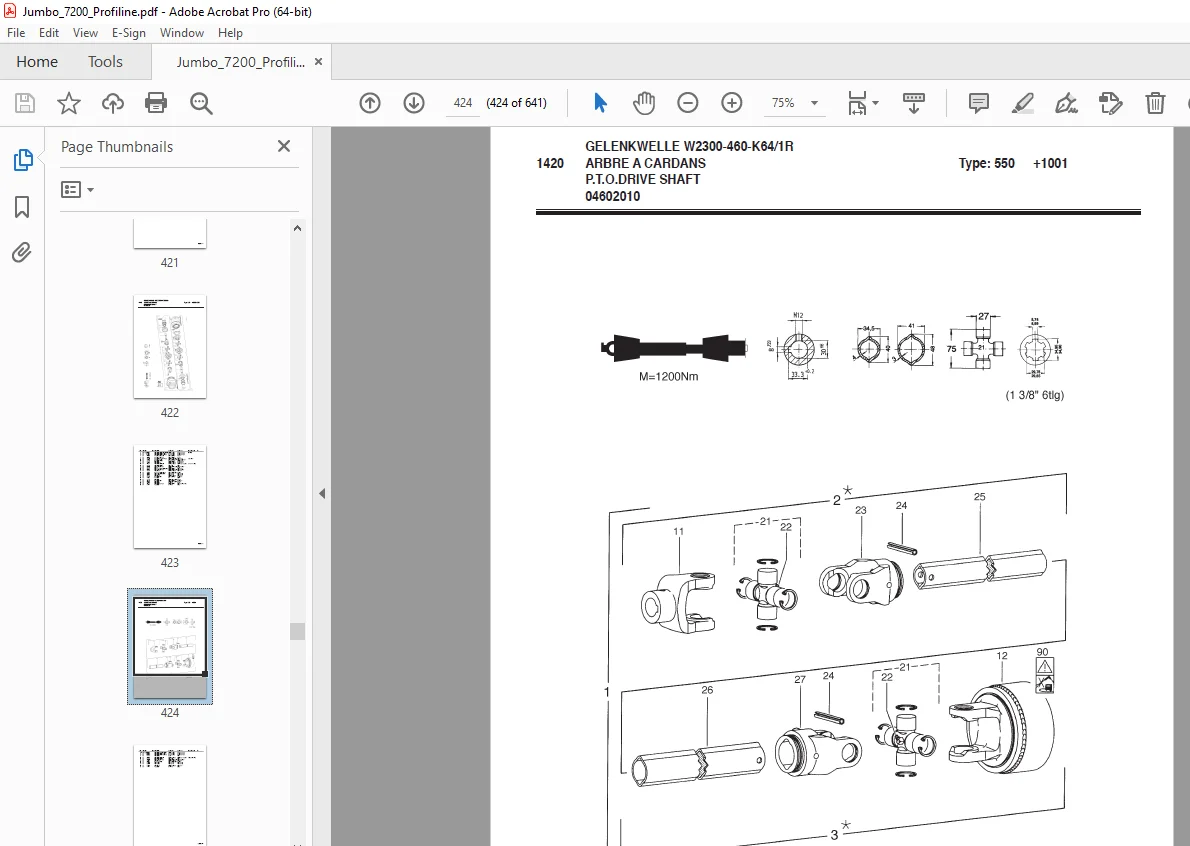Image resolution: width=1190 pixels, height=846 pixels.
Task: Select page 423 thumbnail
Action: pyautogui.click(x=170, y=496)
